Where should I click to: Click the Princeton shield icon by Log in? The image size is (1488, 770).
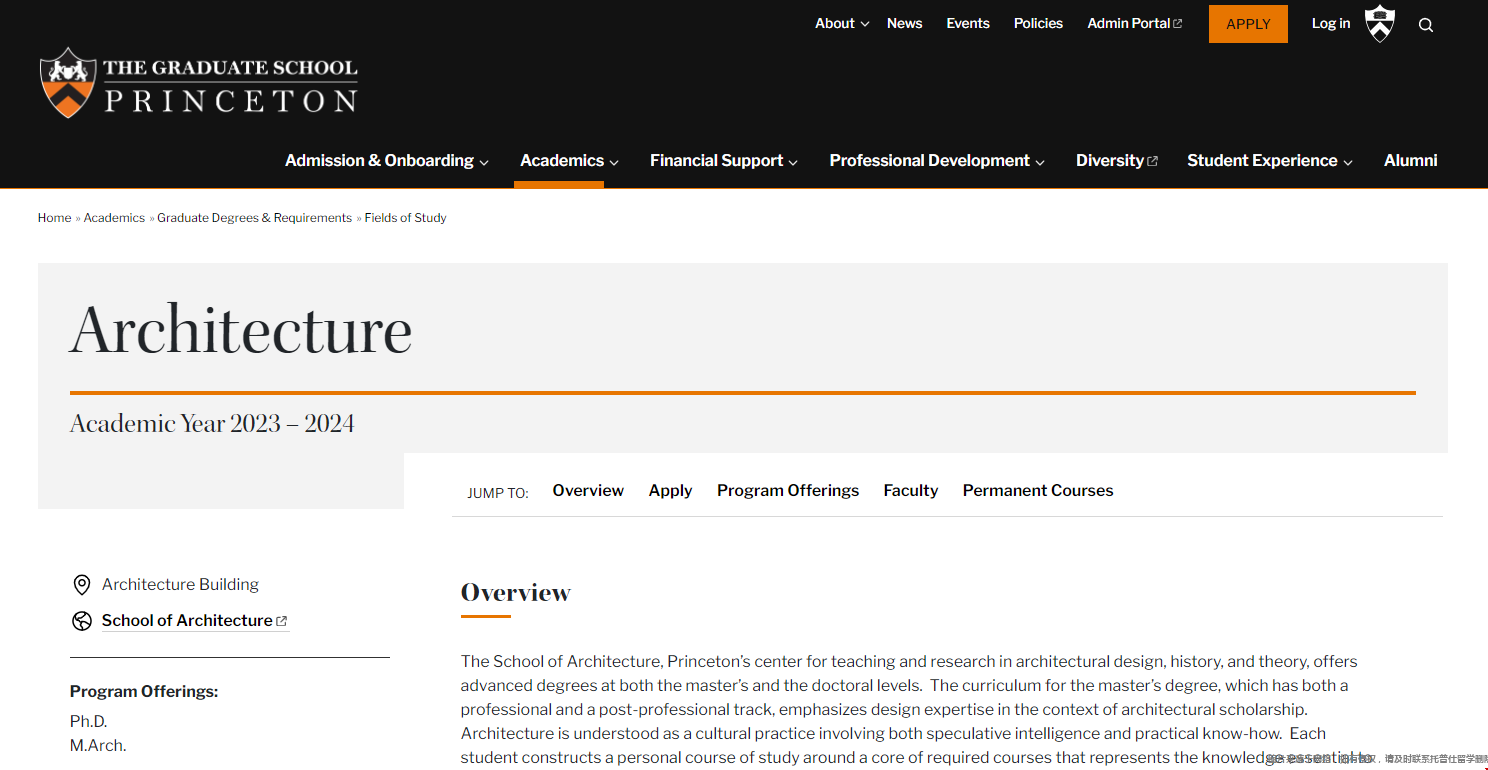pos(1380,23)
